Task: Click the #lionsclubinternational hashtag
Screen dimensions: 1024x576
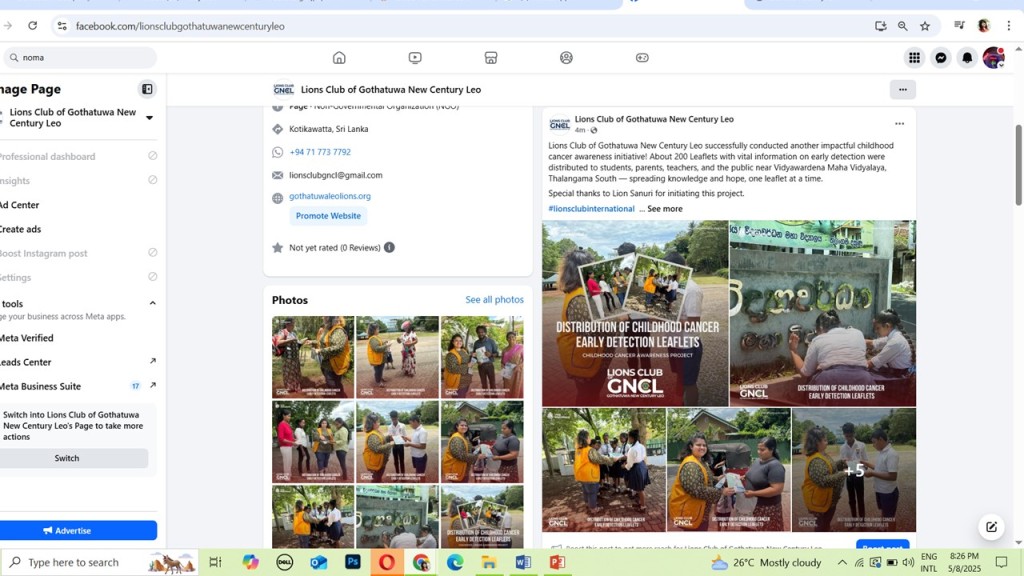Action: click(591, 208)
